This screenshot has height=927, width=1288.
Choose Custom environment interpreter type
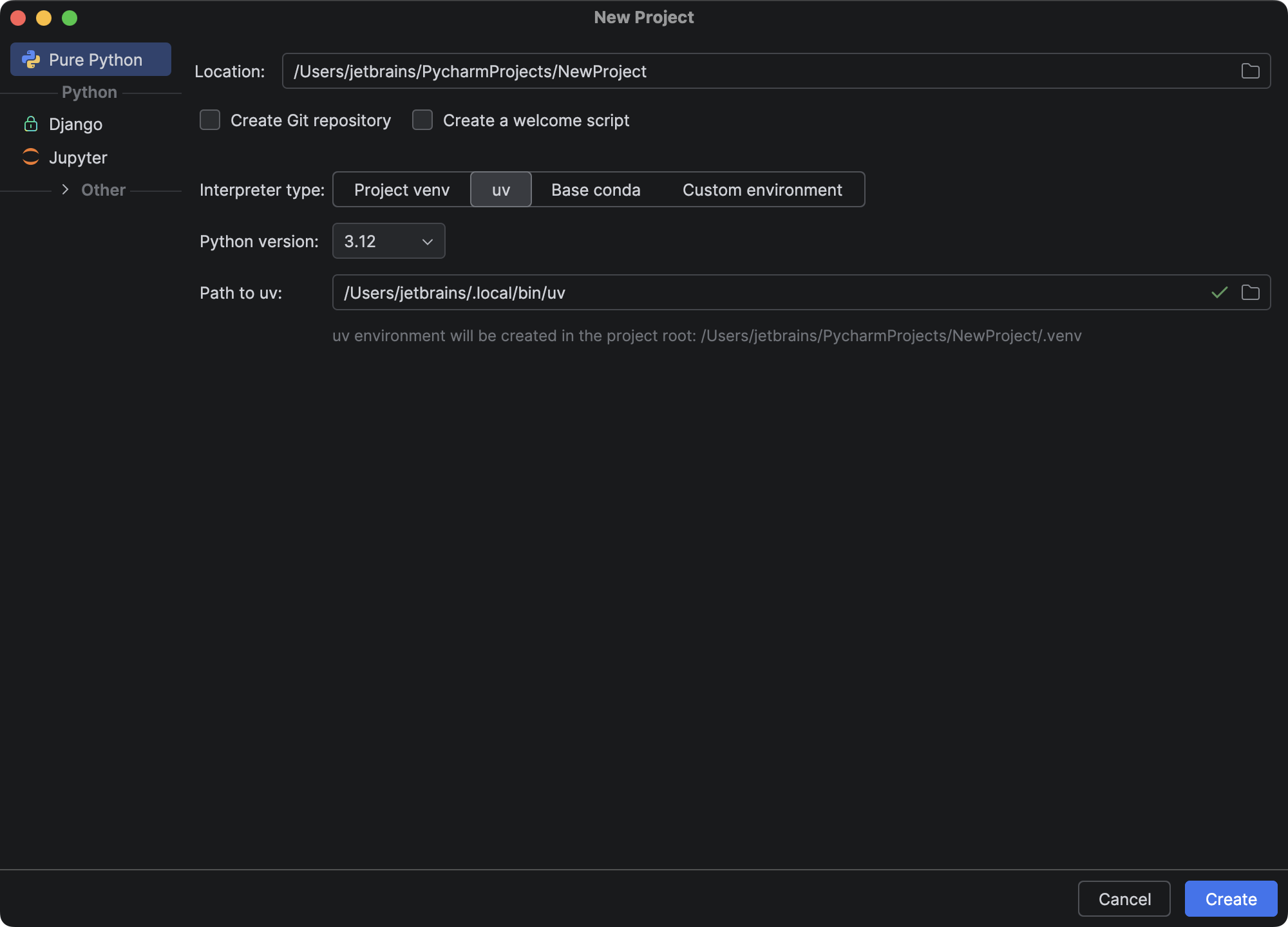(x=762, y=189)
